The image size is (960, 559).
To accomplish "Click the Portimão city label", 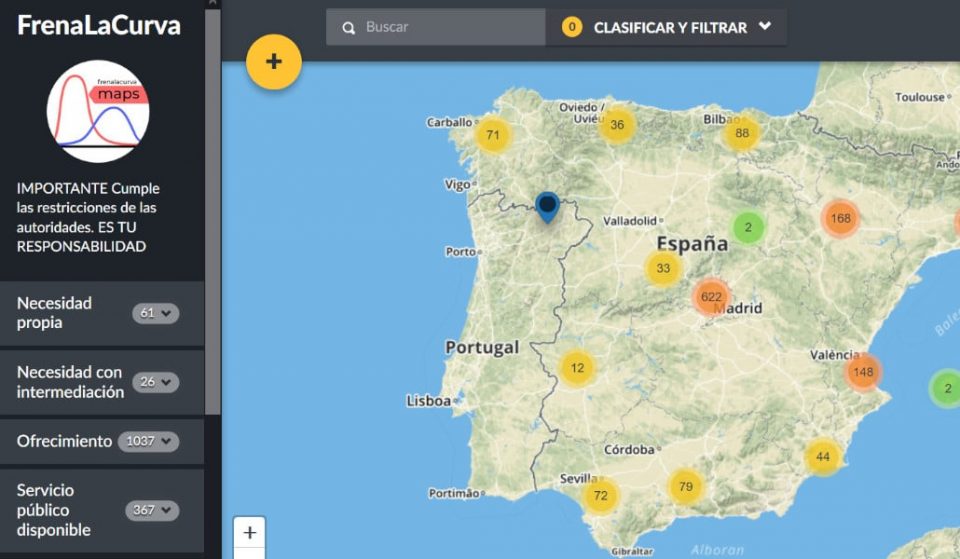I will point(454,493).
